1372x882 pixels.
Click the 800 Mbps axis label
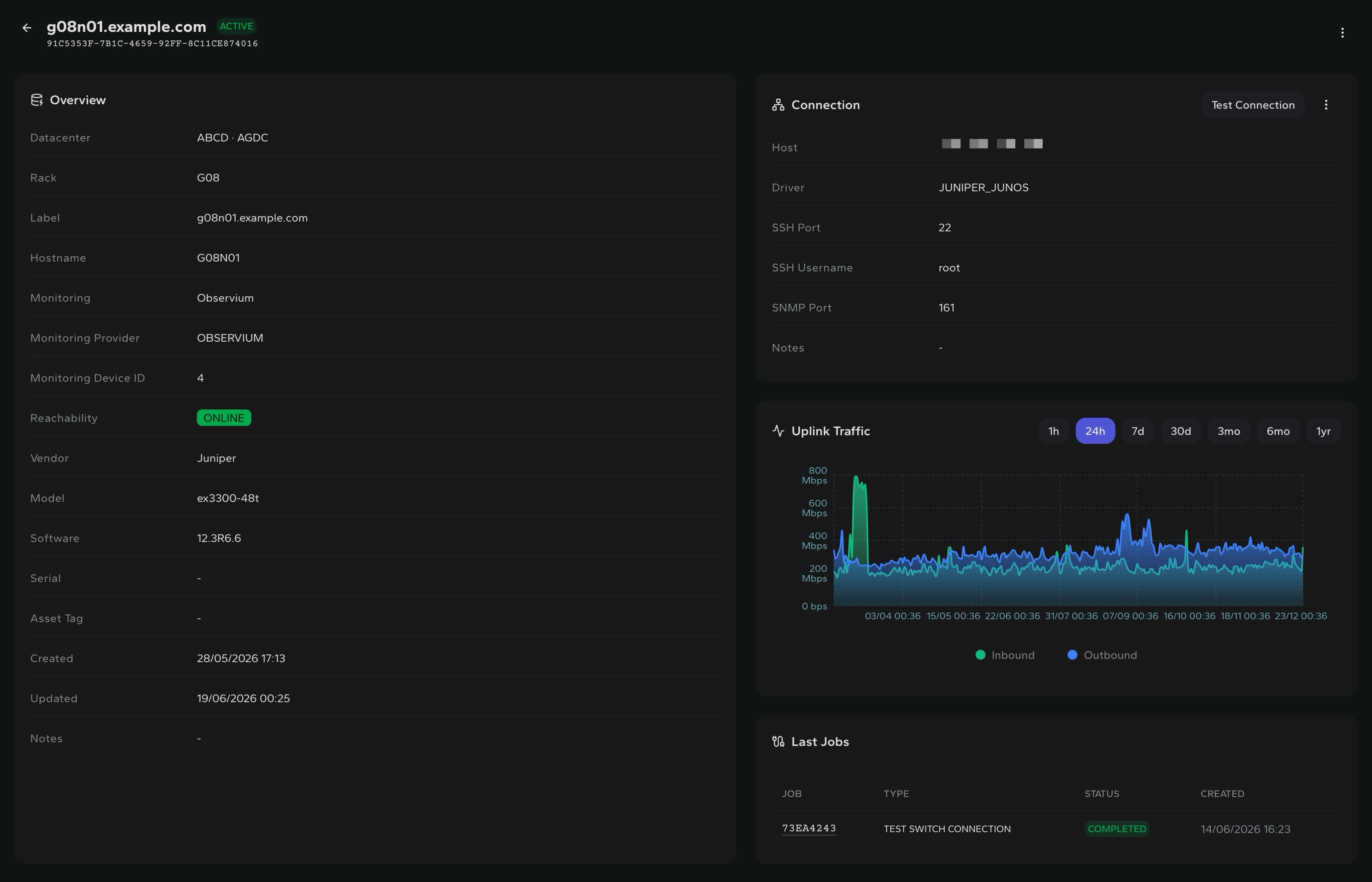(x=815, y=475)
